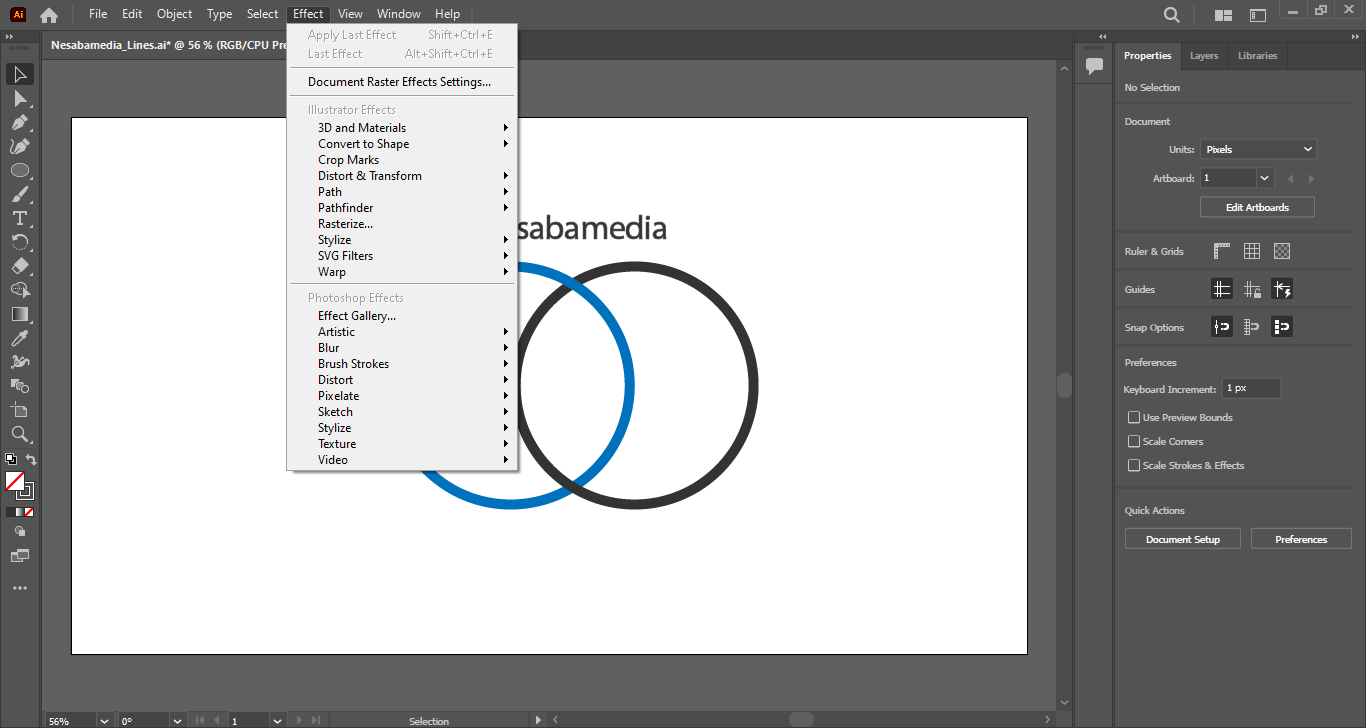1366x728 pixels.
Task: Click the Keyboard Increment input field
Action: tap(1251, 388)
